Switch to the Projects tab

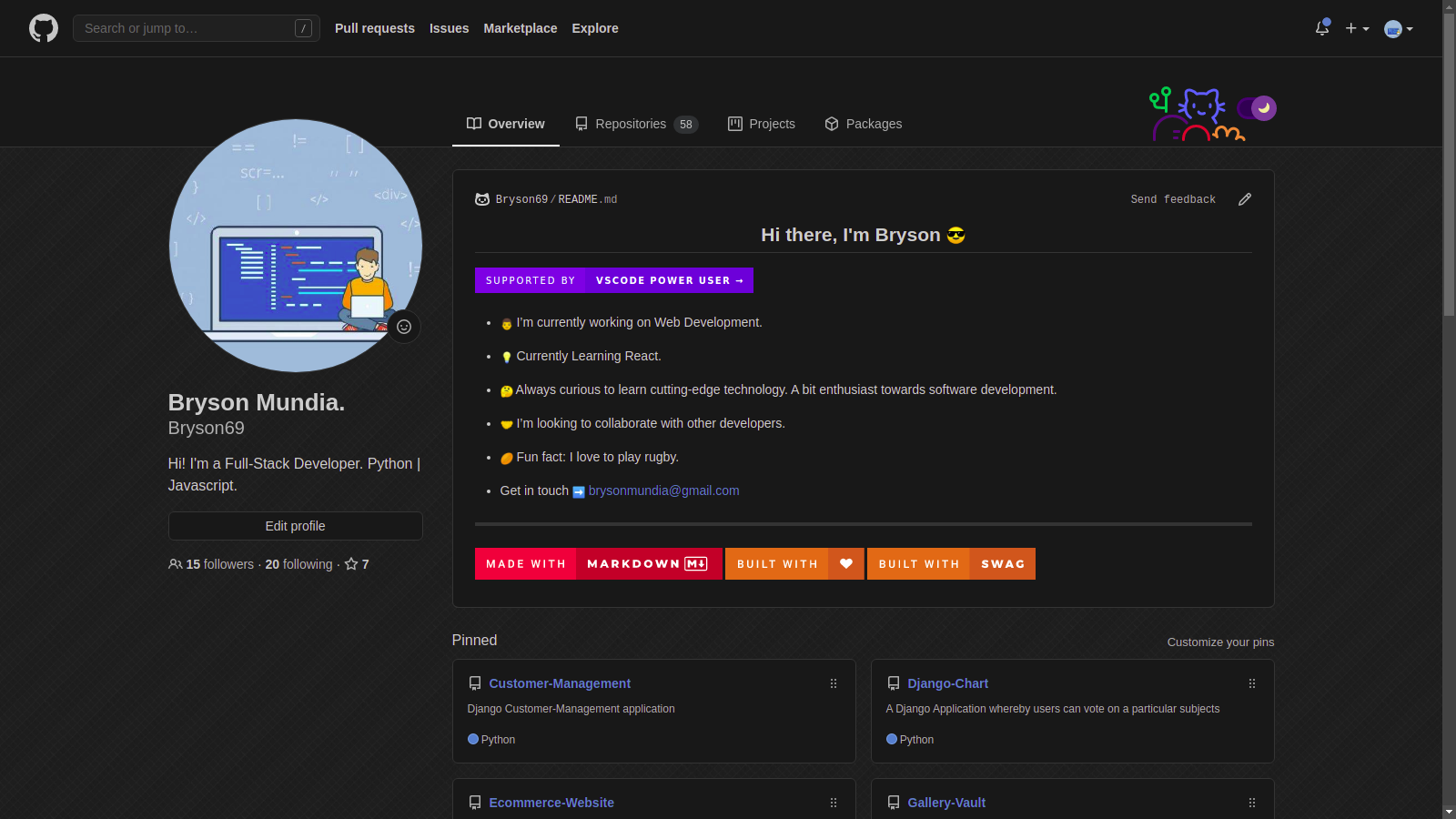762,124
